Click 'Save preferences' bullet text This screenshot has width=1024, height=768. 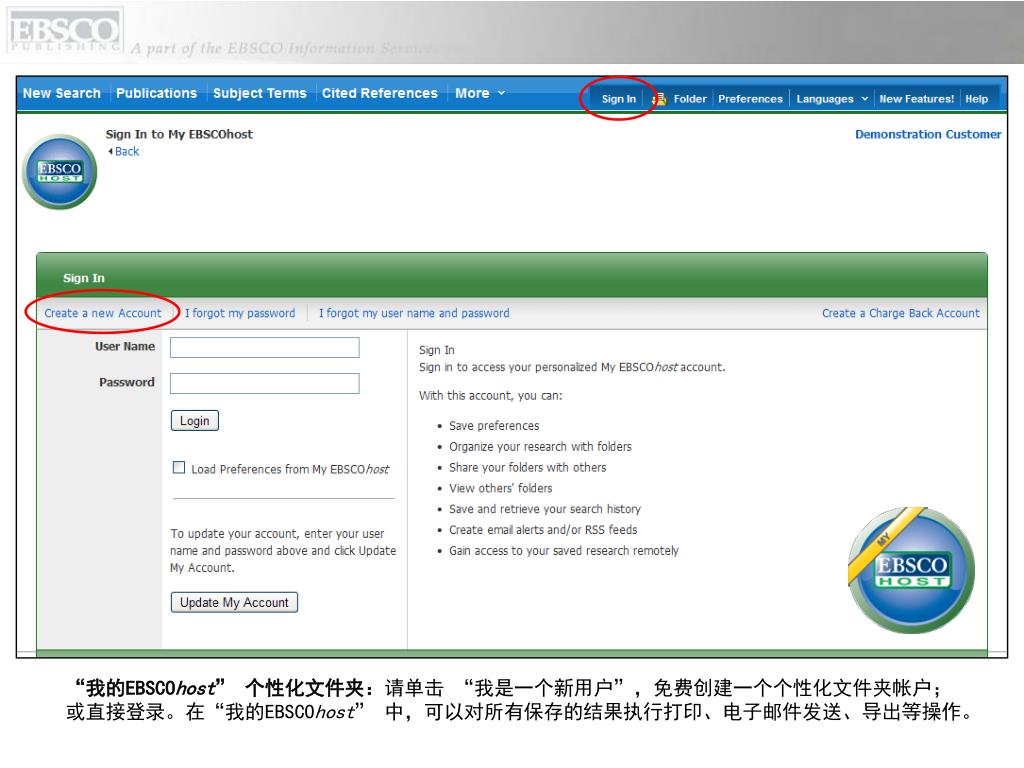tap(494, 426)
